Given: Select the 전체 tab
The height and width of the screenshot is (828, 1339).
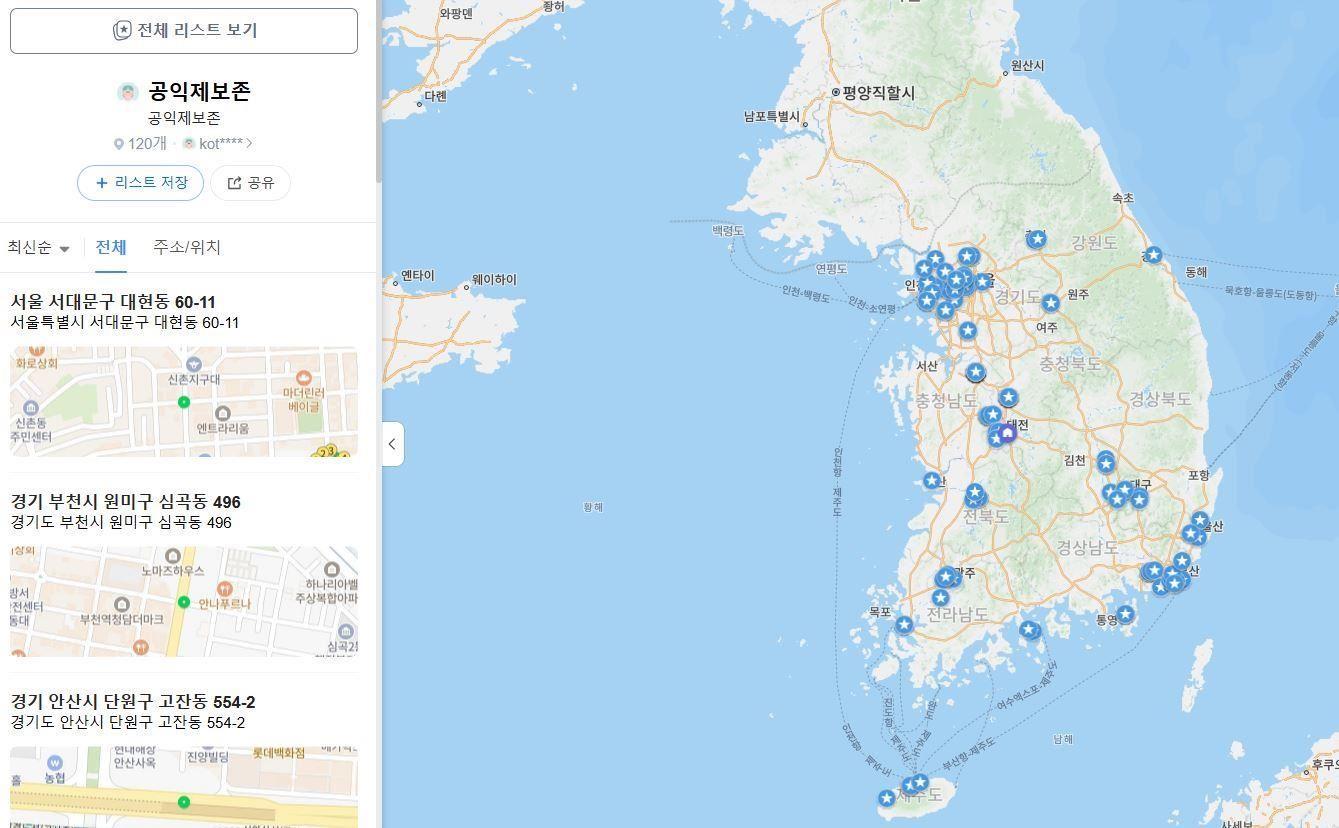Looking at the screenshot, I should pos(110,247).
